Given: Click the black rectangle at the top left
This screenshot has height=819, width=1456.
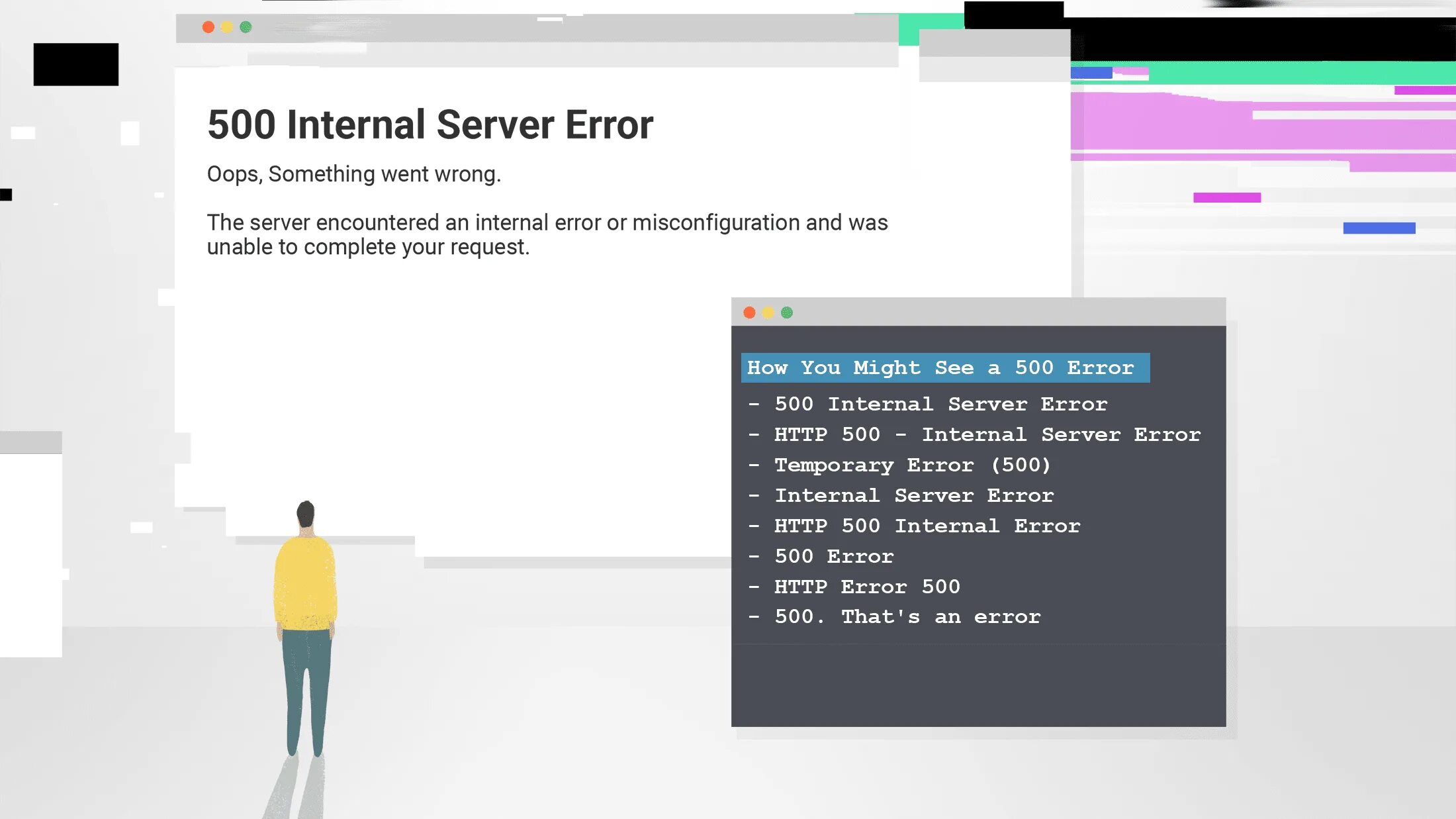Looking at the screenshot, I should 76,64.
